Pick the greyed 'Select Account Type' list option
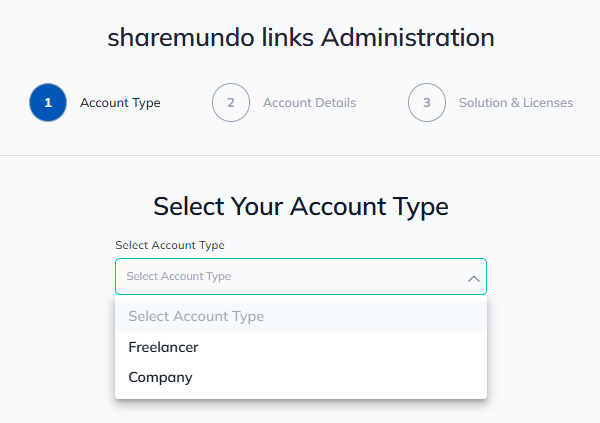 (196, 316)
